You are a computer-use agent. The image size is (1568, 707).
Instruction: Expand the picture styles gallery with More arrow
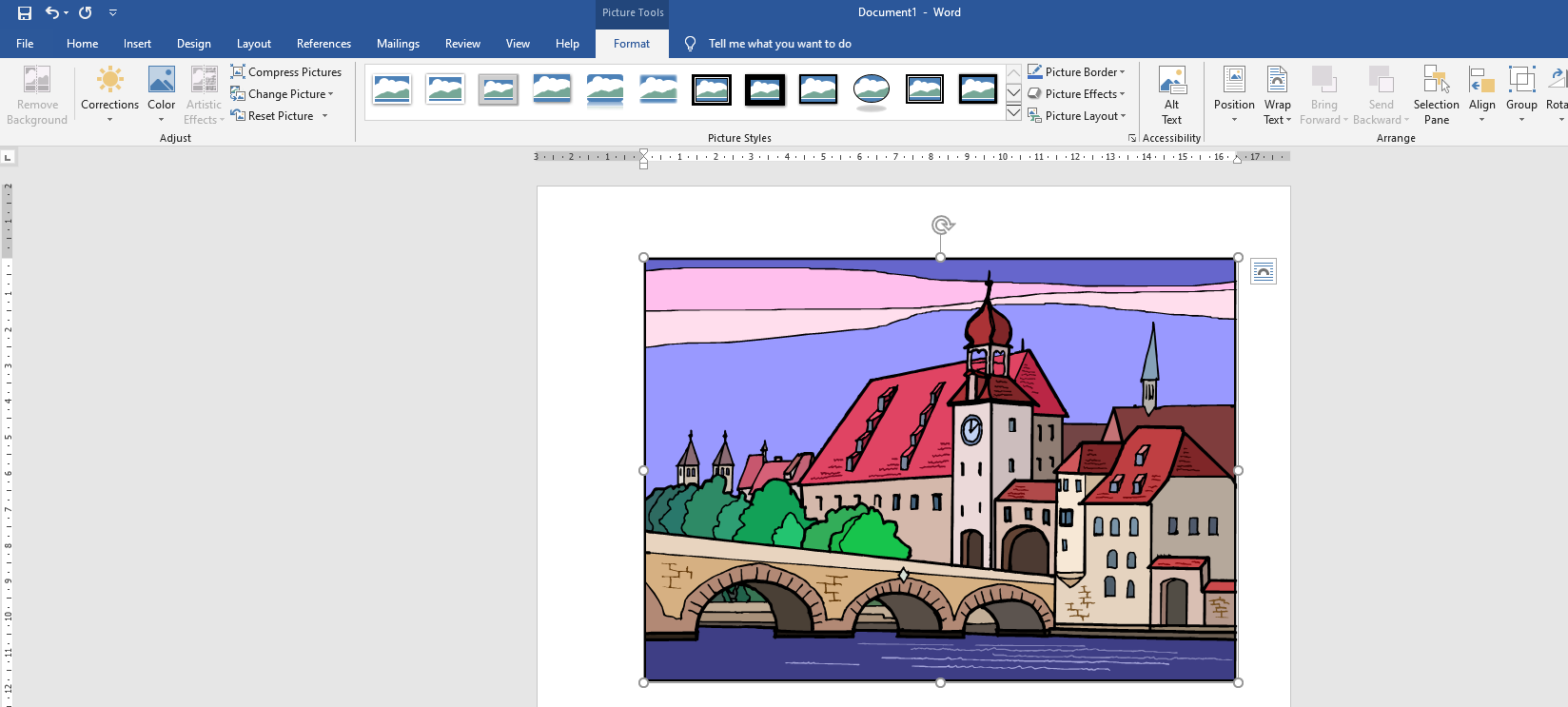pyautogui.click(x=1013, y=113)
